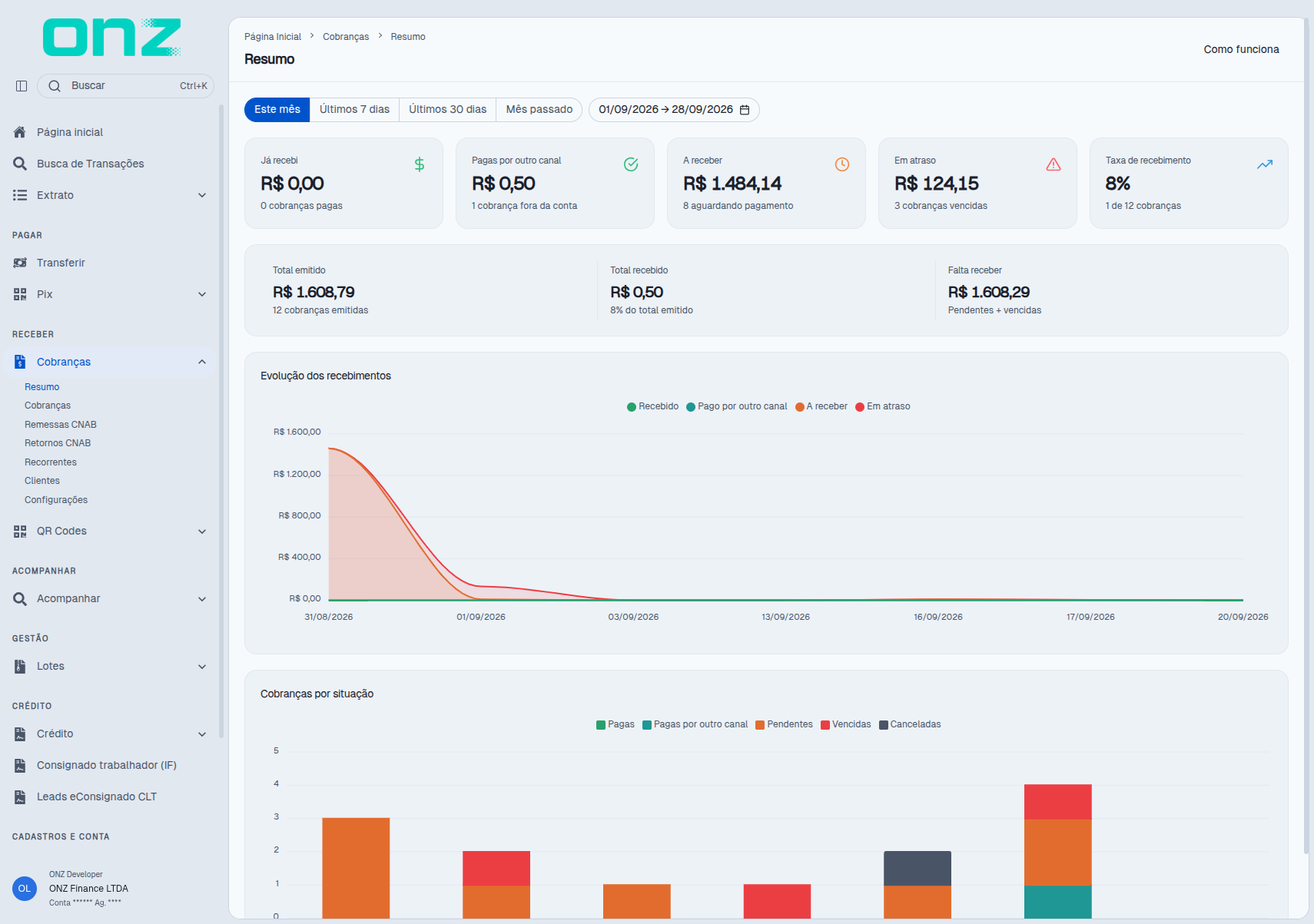This screenshot has width=1314, height=924.
Task: Toggle Recebido series in evolution chart legend
Action: (x=652, y=406)
